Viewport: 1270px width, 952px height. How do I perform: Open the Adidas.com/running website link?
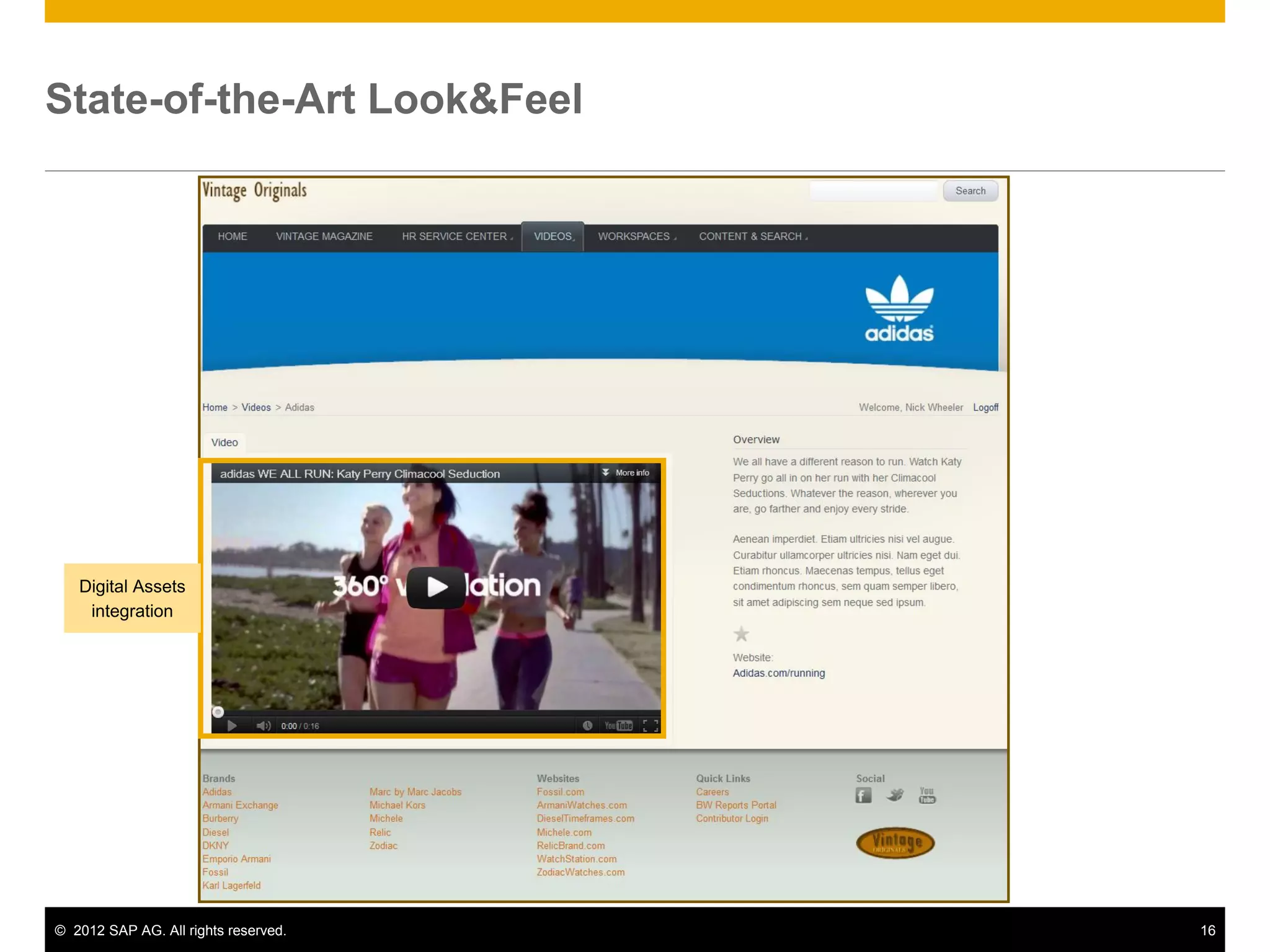(779, 673)
